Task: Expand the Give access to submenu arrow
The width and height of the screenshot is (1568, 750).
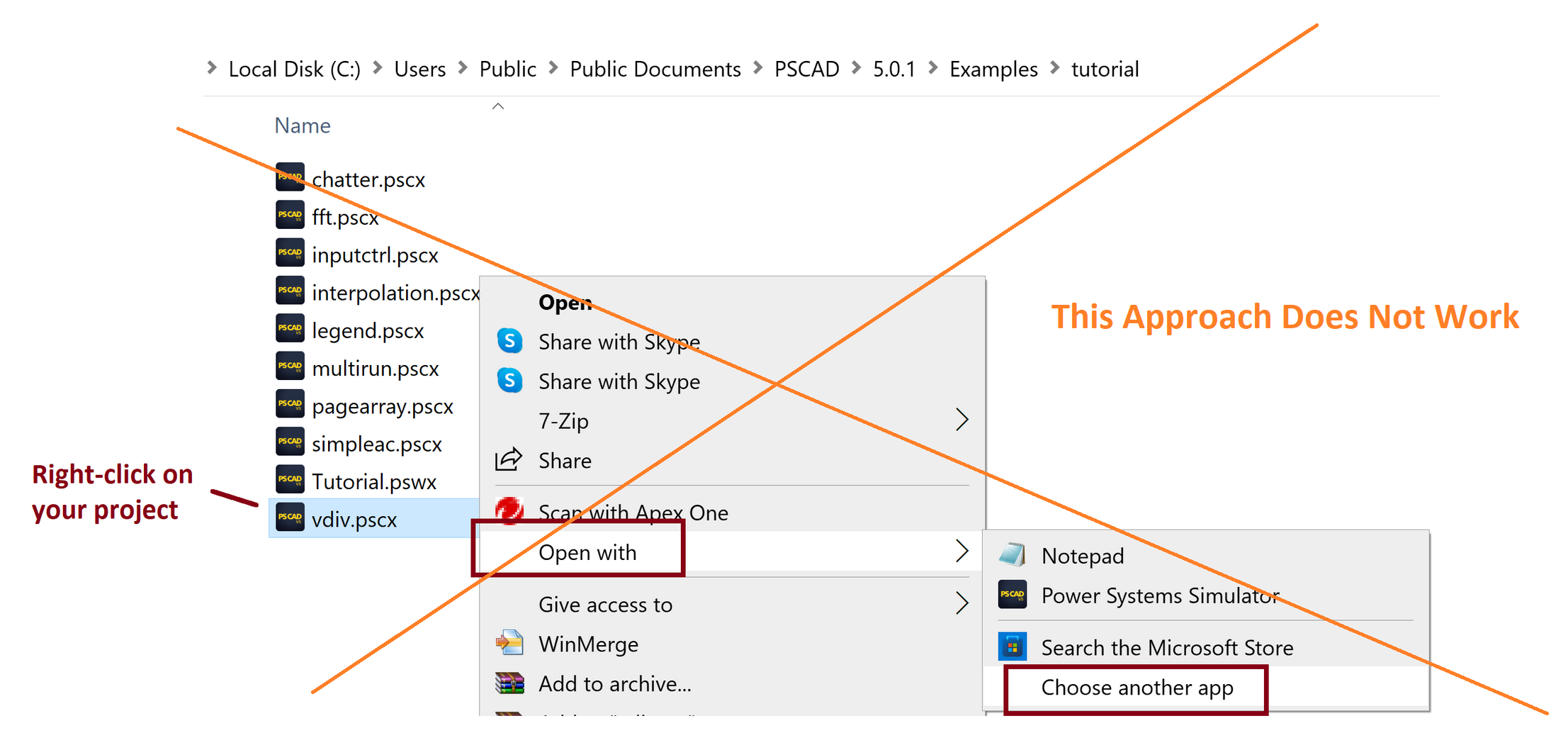Action: pos(961,603)
